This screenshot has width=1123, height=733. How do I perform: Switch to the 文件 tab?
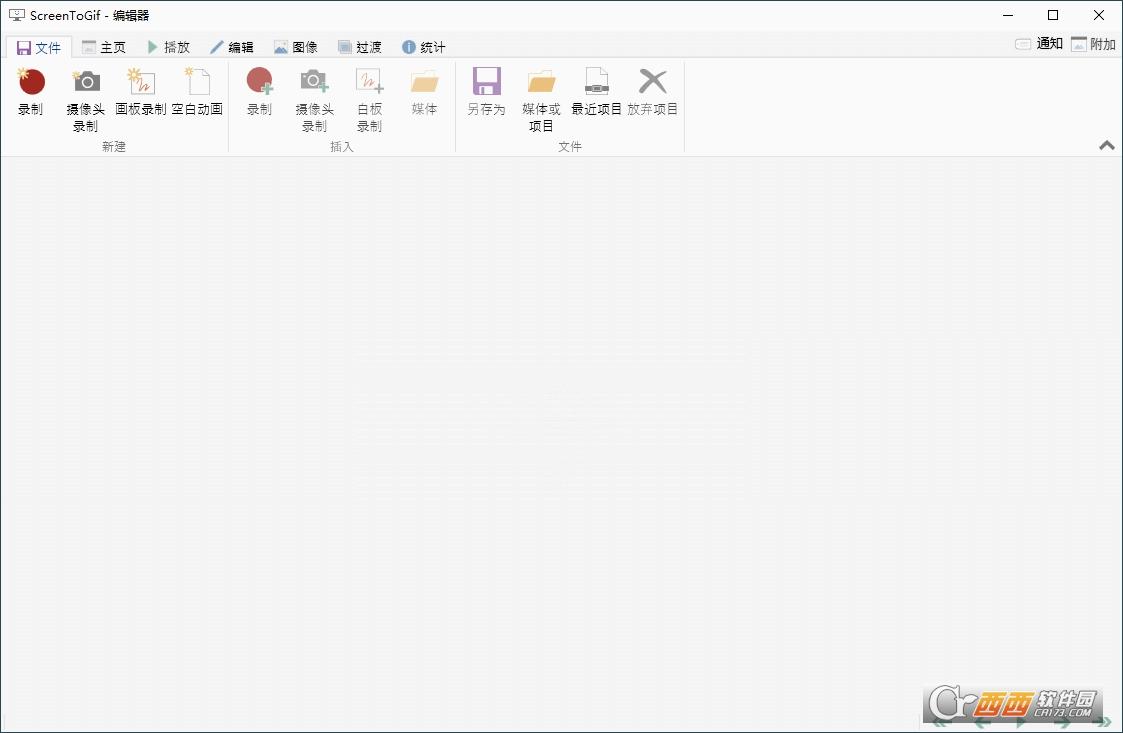[39, 47]
